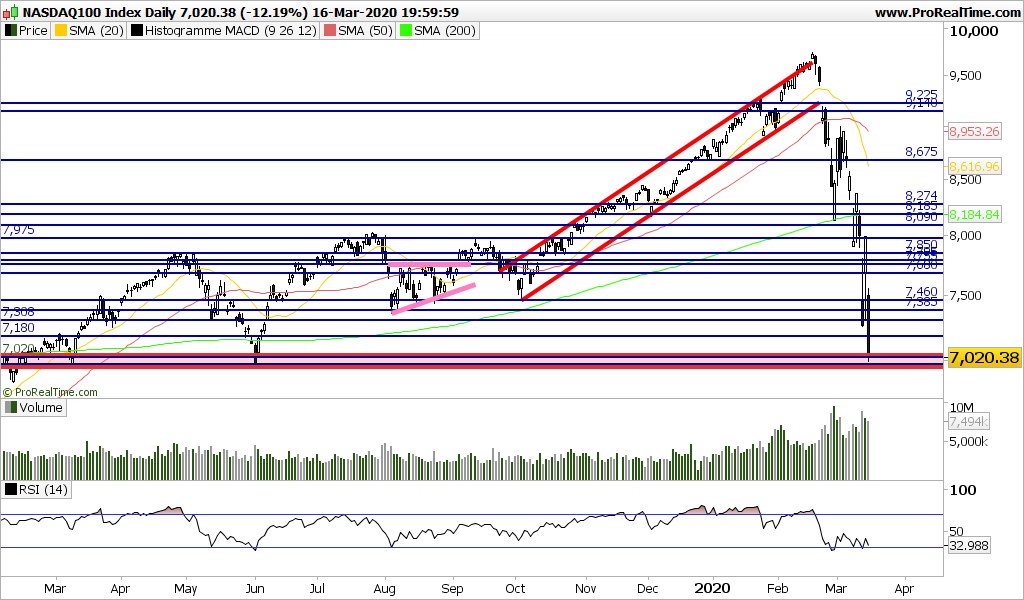Click the RSI value tag 32.988
Image resolution: width=1024 pixels, height=600 pixels.
[969, 546]
